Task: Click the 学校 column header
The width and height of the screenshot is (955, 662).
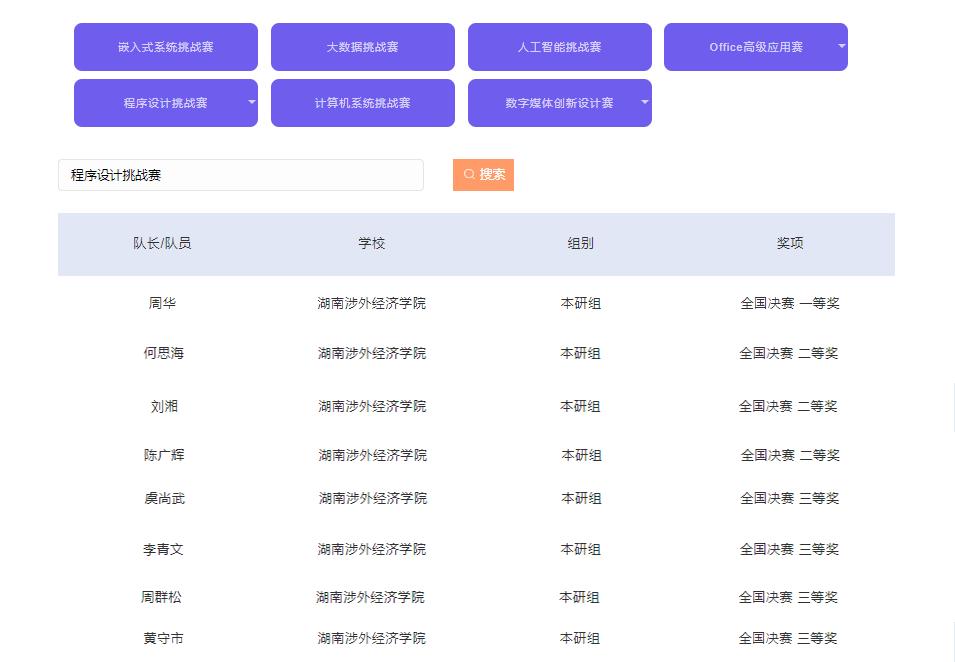Action: click(372, 243)
